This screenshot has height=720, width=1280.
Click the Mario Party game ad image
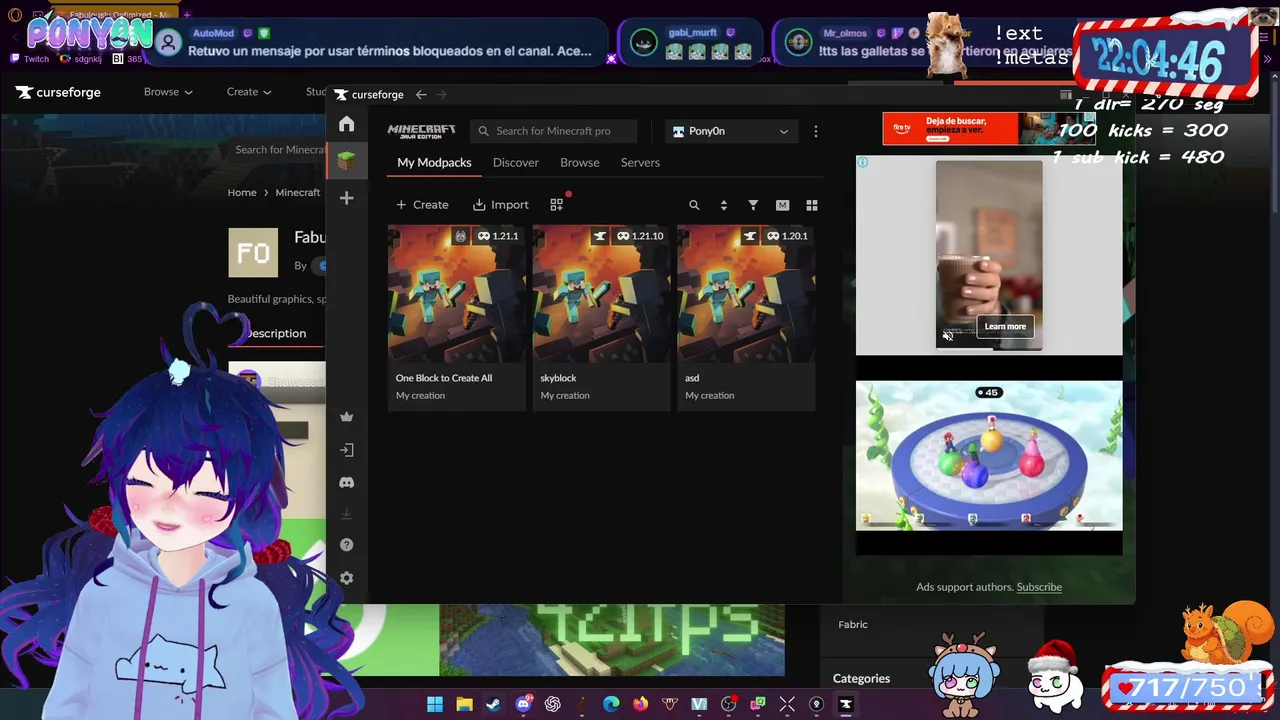989,456
